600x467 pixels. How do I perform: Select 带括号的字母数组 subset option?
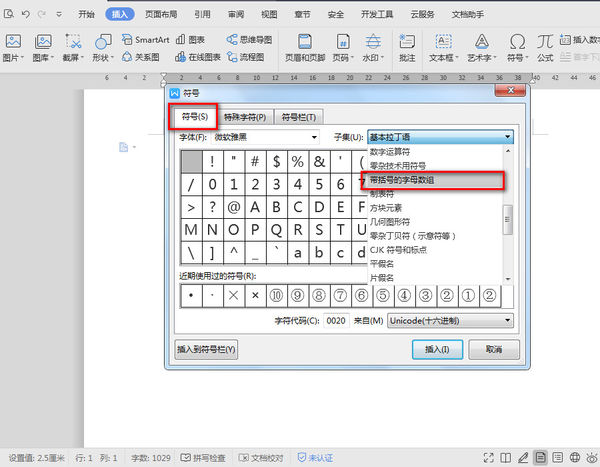click(432, 180)
